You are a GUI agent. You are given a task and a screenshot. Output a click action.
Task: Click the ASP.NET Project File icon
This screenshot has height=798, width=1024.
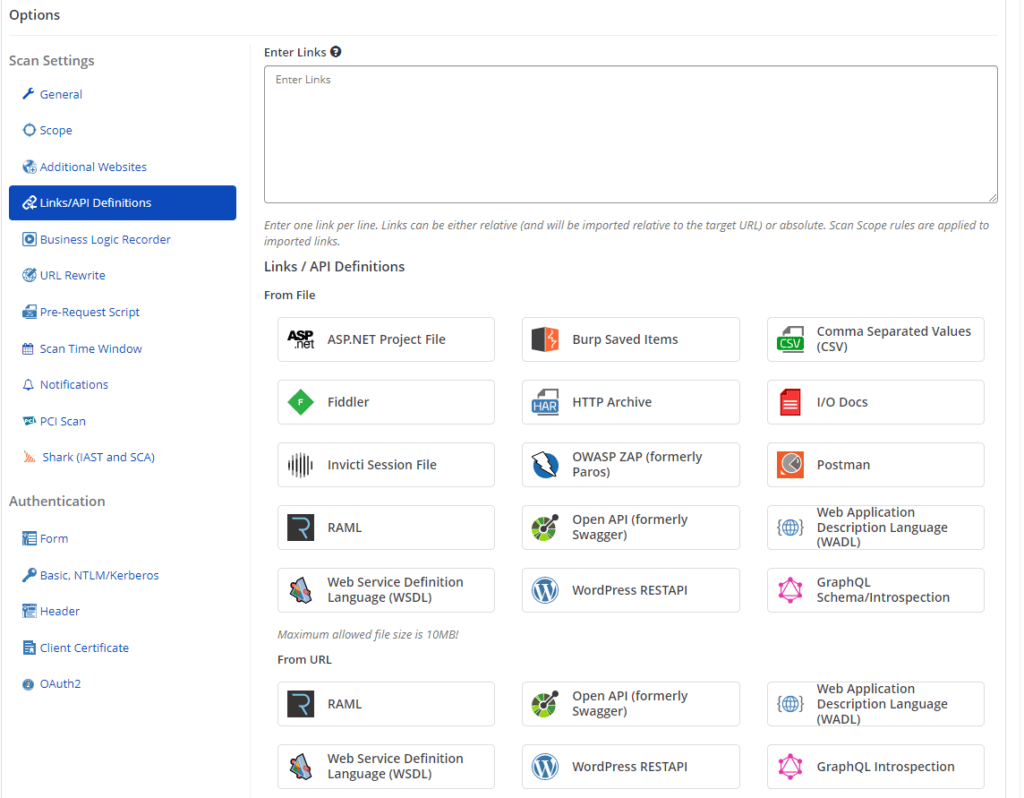(300, 340)
